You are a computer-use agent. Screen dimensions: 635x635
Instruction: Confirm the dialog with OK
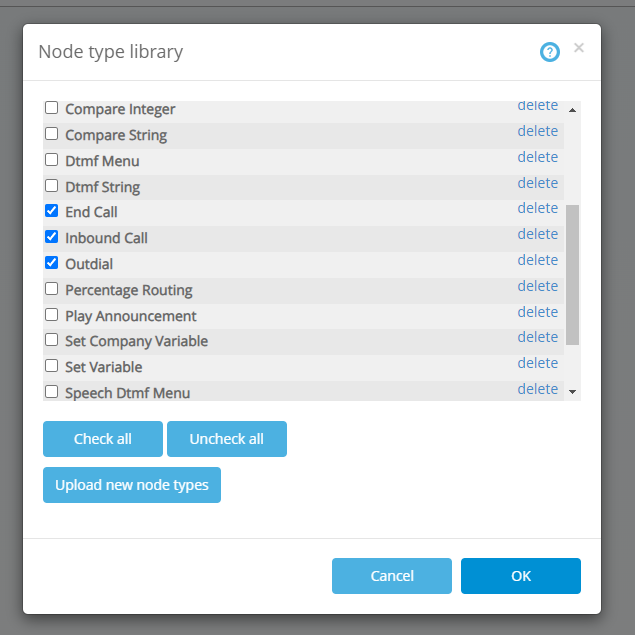[520, 576]
